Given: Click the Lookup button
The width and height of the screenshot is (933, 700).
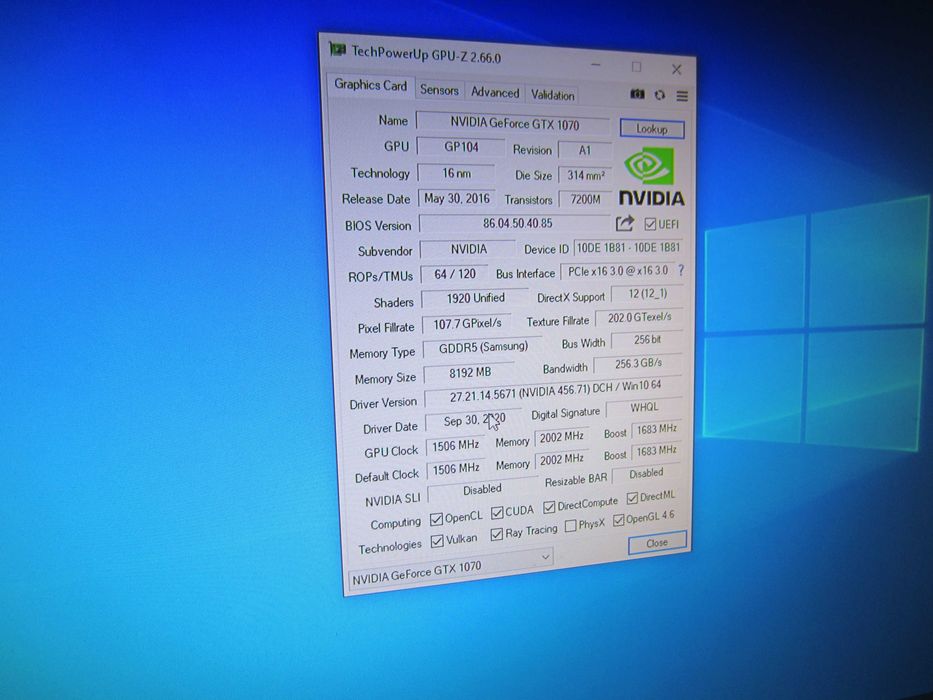Looking at the screenshot, I should (652, 129).
